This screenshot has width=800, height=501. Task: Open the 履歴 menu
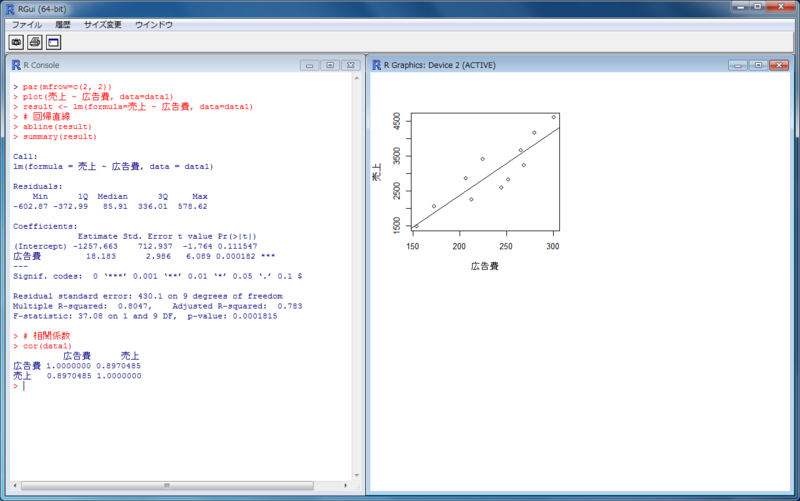63,24
